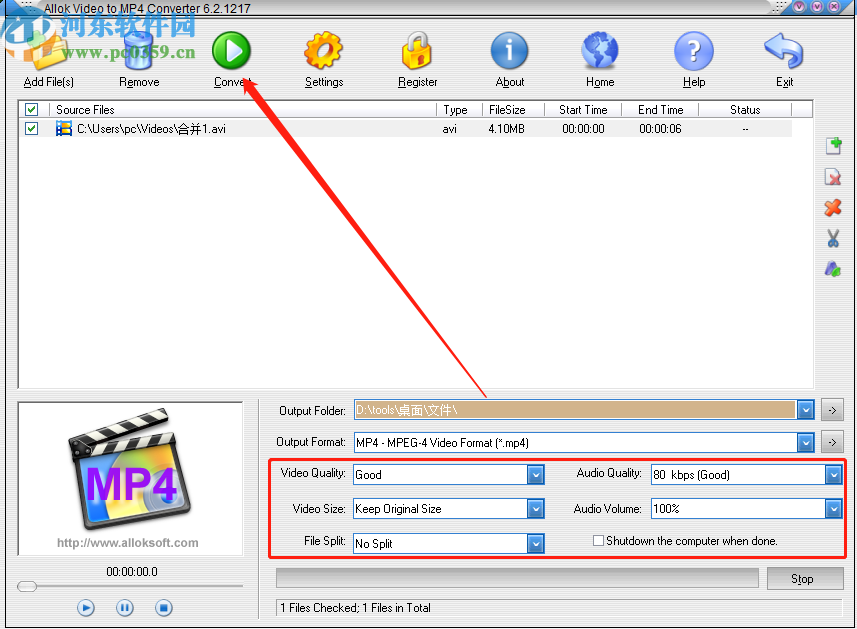Click the End Time column header
The image size is (857, 629).
pyautogui.click(x=660, y=109)
